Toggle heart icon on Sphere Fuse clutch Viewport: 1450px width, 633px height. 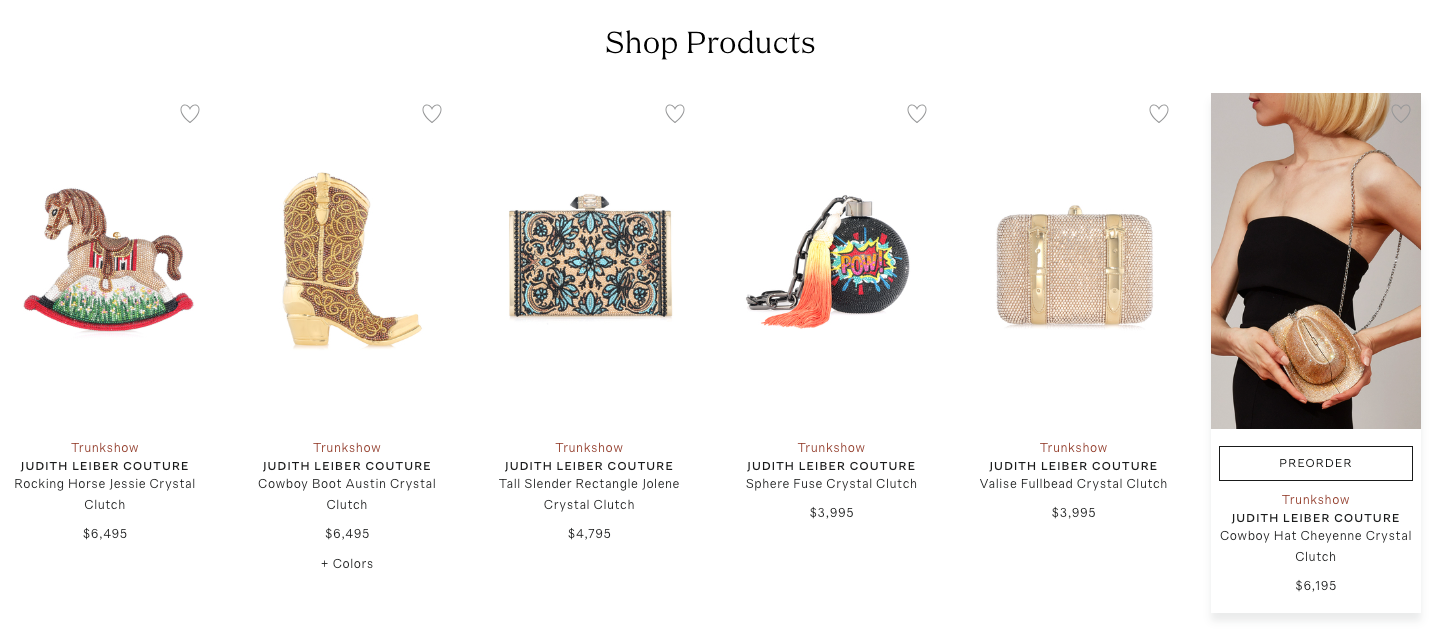click(917, 114)
